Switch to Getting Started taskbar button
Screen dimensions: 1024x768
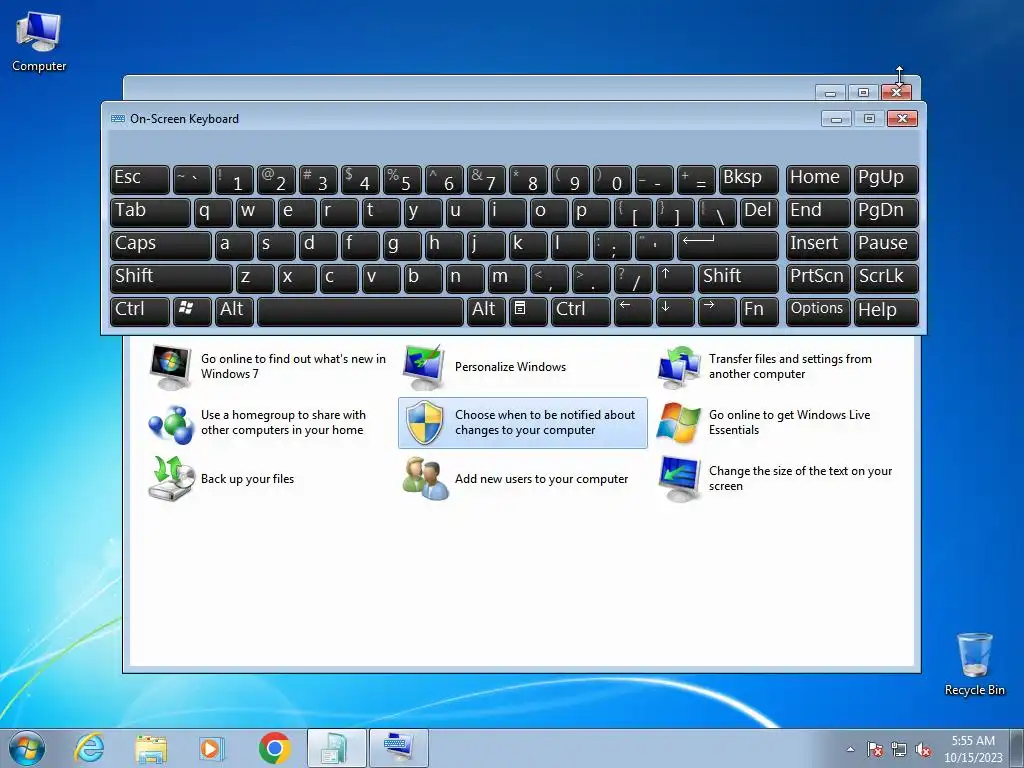pos(336,748)
